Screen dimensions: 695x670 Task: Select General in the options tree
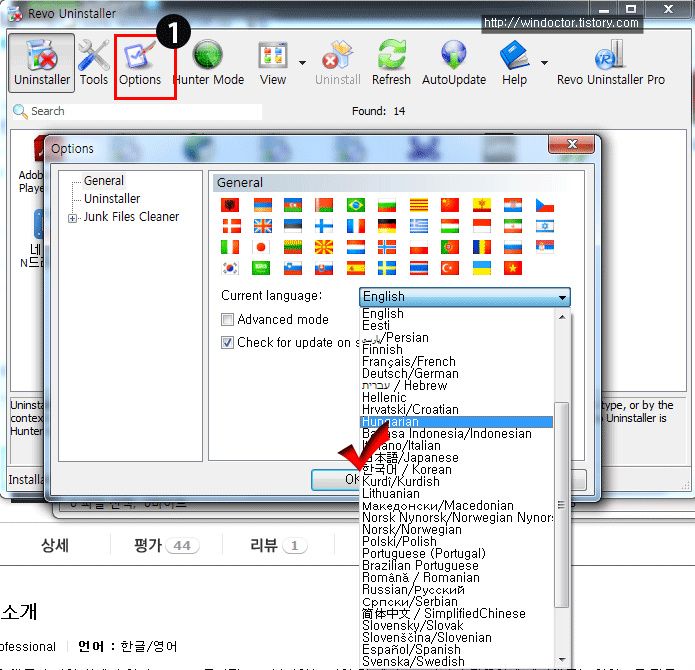tap(104, 181)
